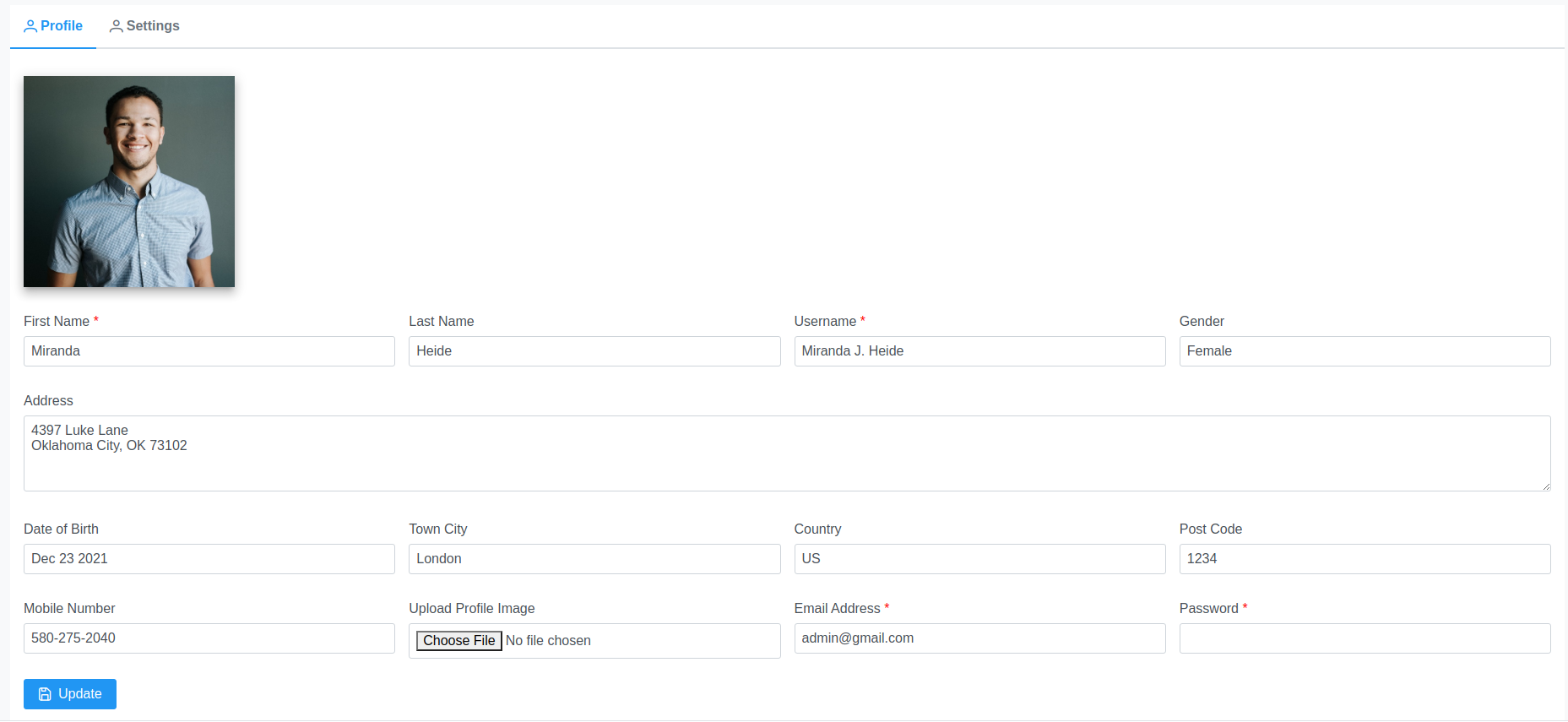The width and height of the screenshot is (1568, 722).
Task: Switch to the Profile tab
Action: (53, 26)
